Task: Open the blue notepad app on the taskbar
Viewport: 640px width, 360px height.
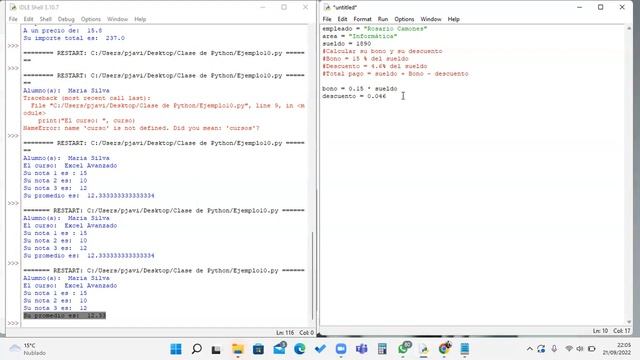Action: [x=465, y=349]
